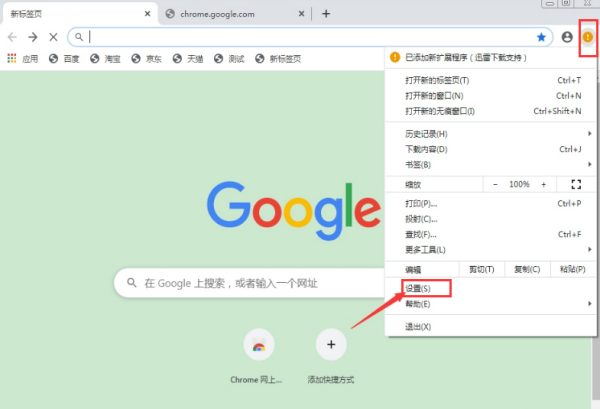Select the 新标签页 tab

tap(80, 14)
